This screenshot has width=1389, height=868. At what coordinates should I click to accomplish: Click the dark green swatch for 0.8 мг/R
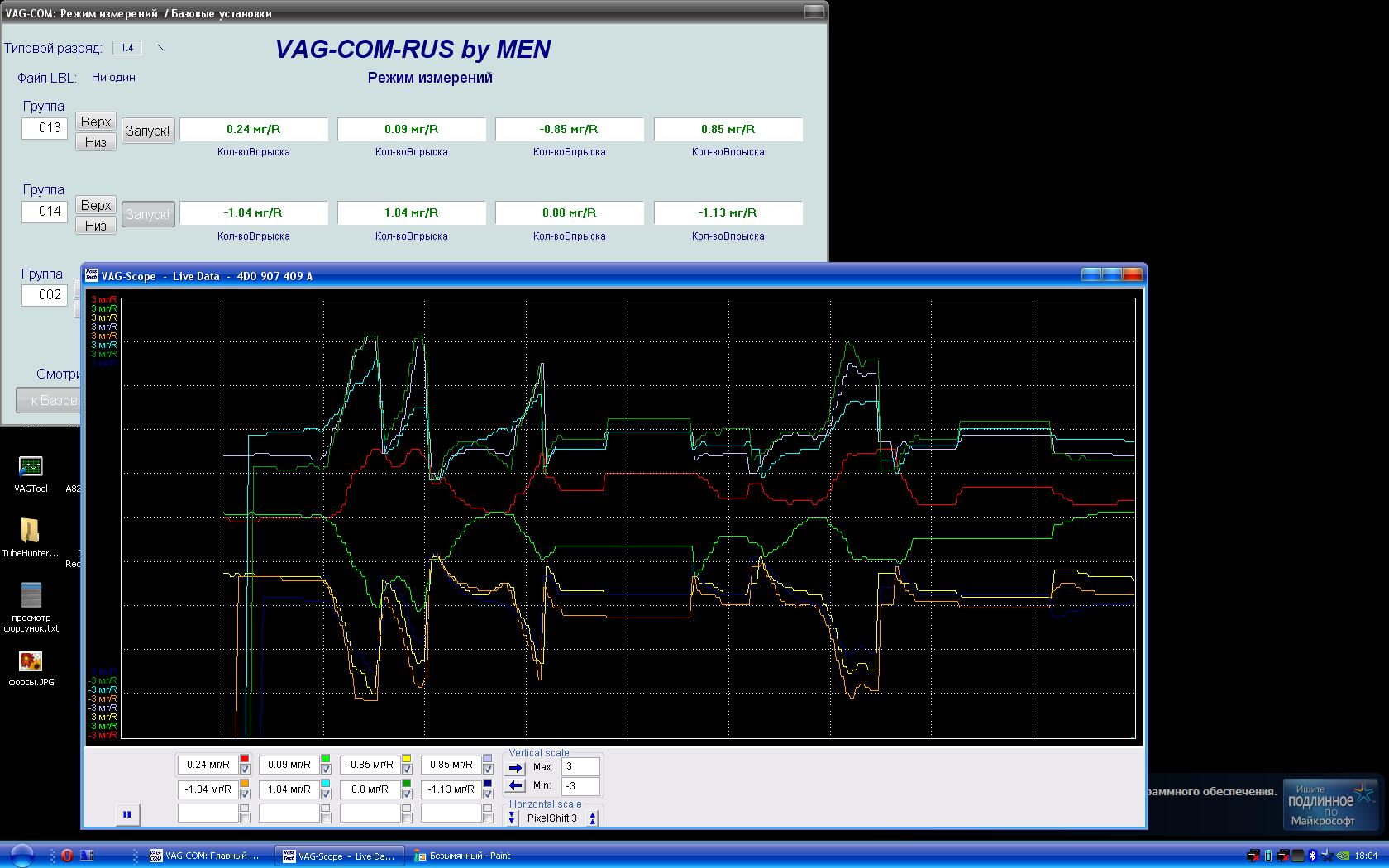pos(407,783)
